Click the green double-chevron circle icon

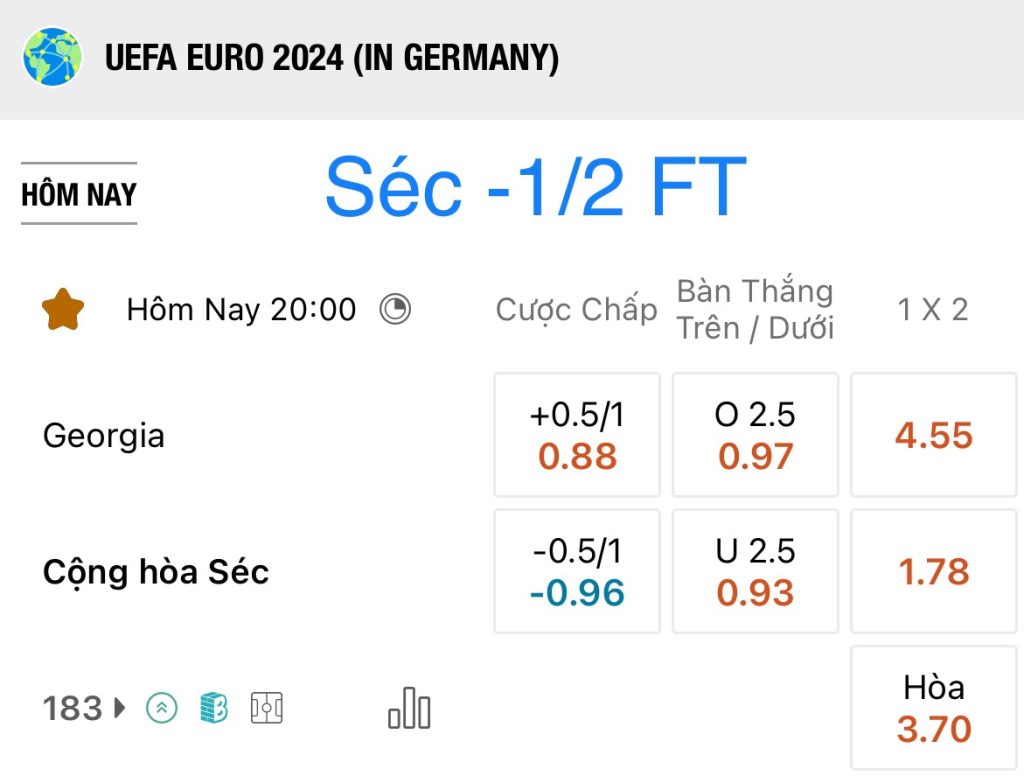[161, 708]
